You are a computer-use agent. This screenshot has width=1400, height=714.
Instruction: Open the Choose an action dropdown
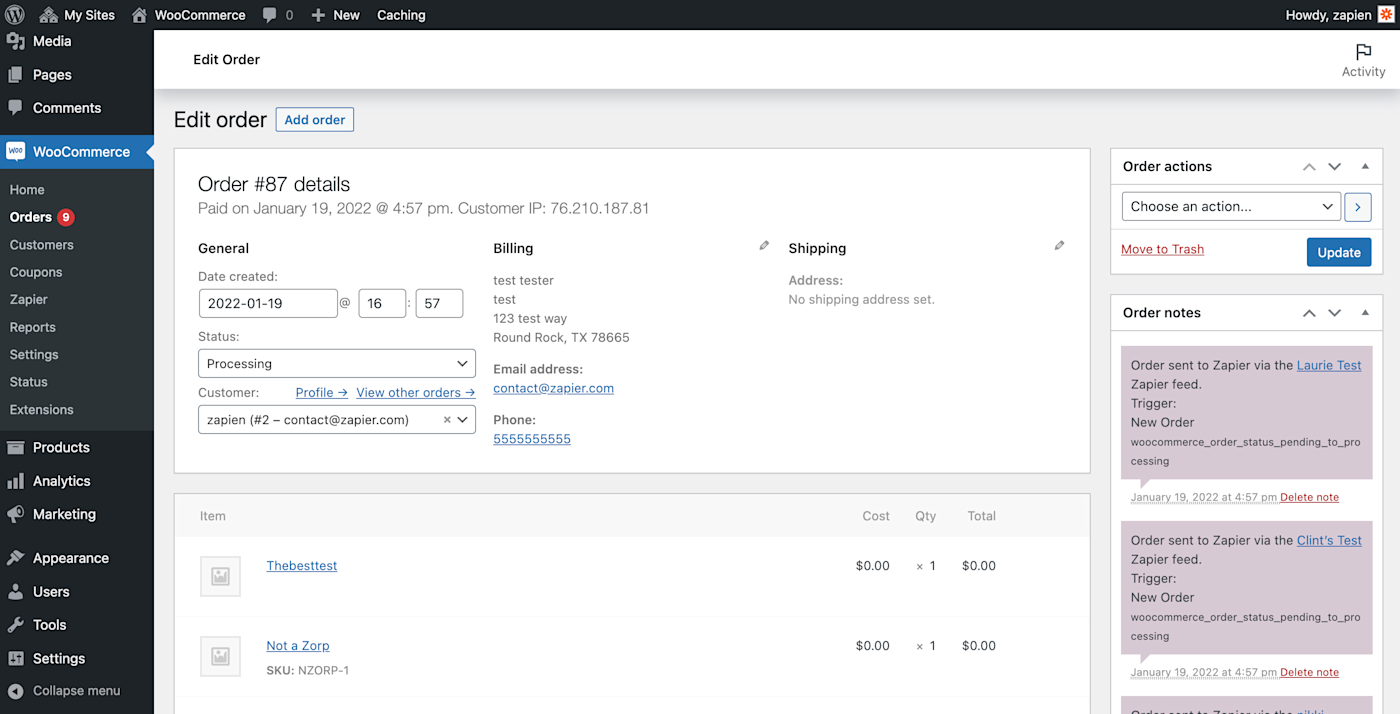click(x=1231, y=207)
